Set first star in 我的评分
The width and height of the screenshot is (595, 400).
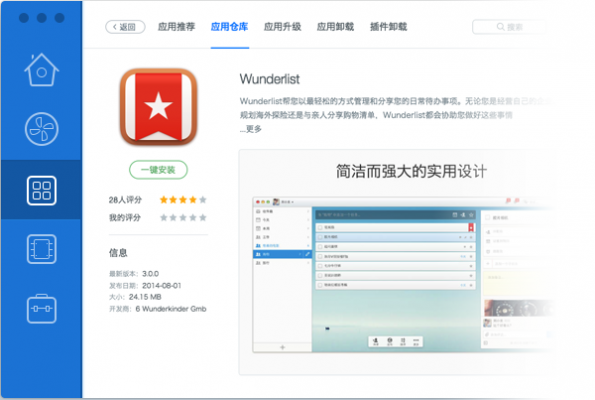click(x=164, y=217)
